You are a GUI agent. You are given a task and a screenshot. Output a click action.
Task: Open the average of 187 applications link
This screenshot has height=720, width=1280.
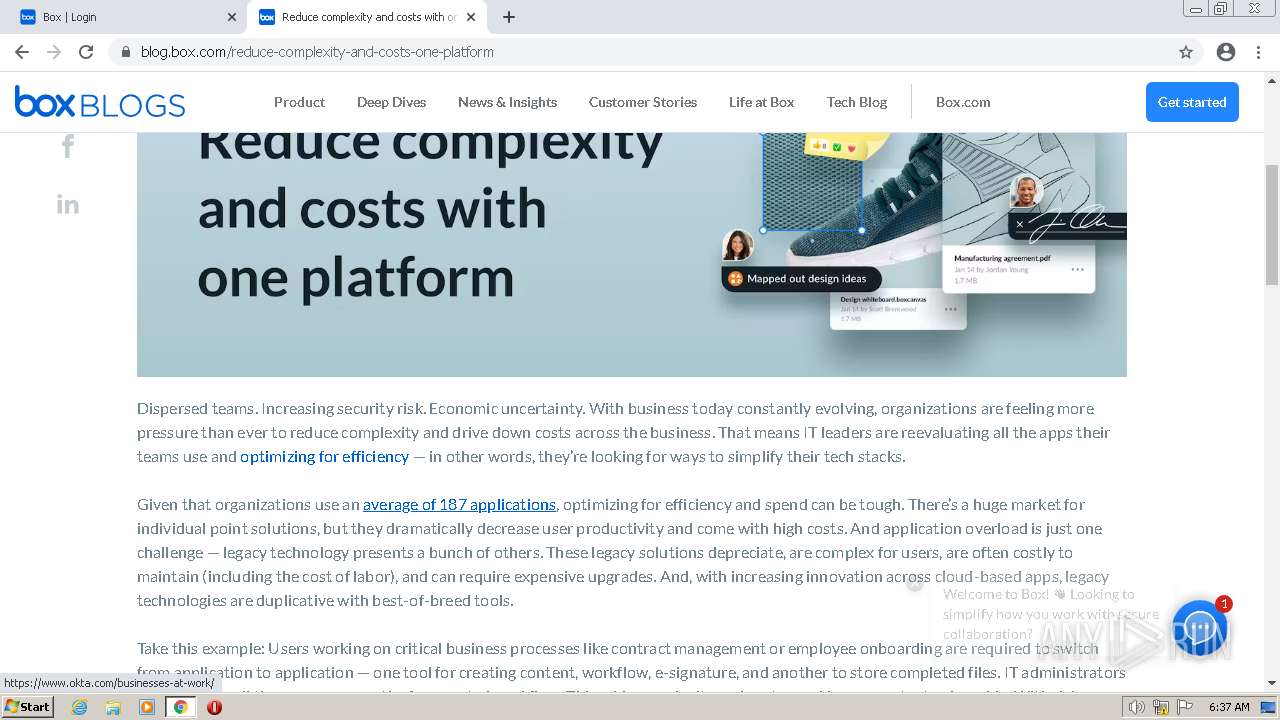(x=459, y=505)
